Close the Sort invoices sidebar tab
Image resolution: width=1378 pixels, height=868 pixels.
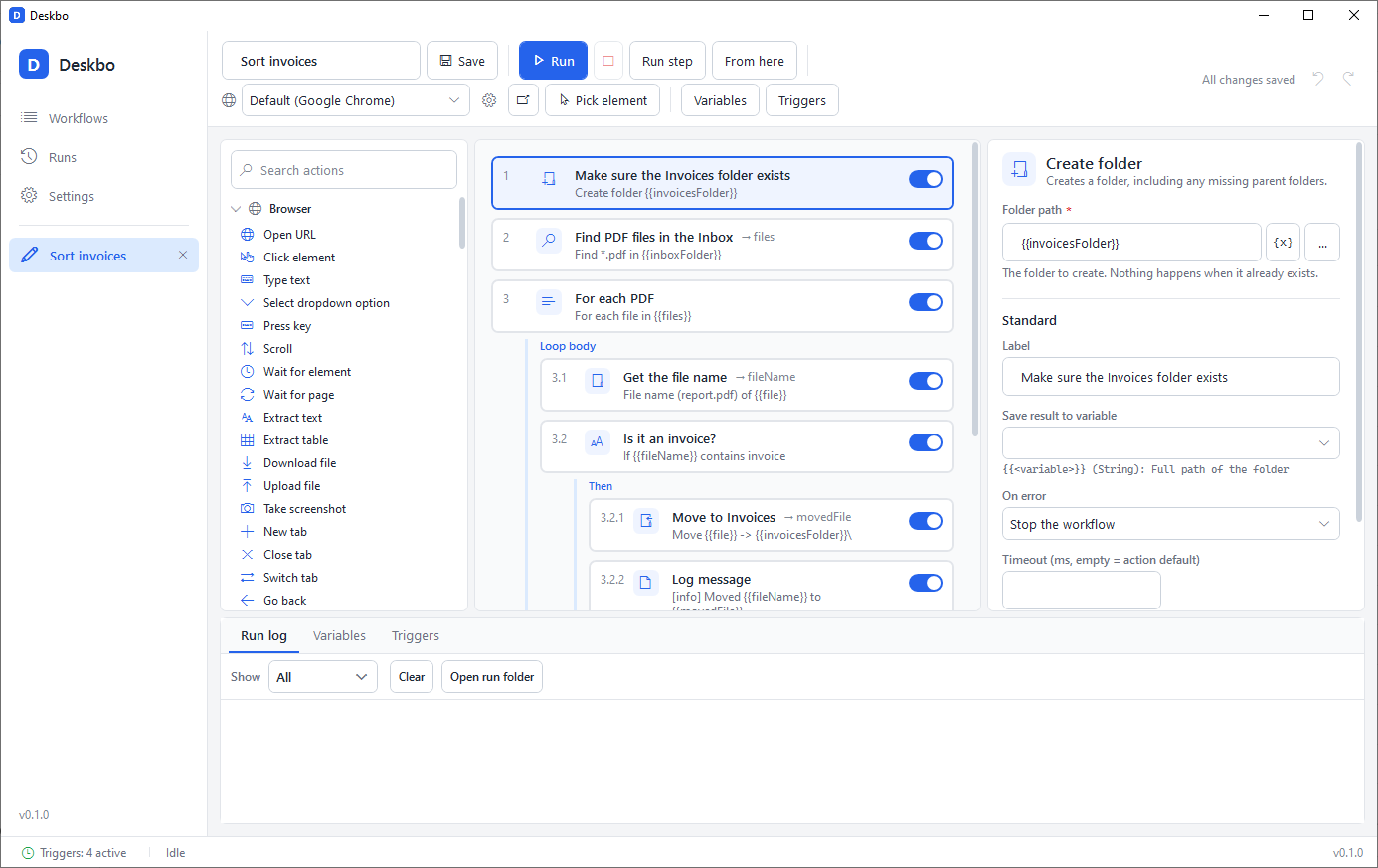click(x=183, y=255)
